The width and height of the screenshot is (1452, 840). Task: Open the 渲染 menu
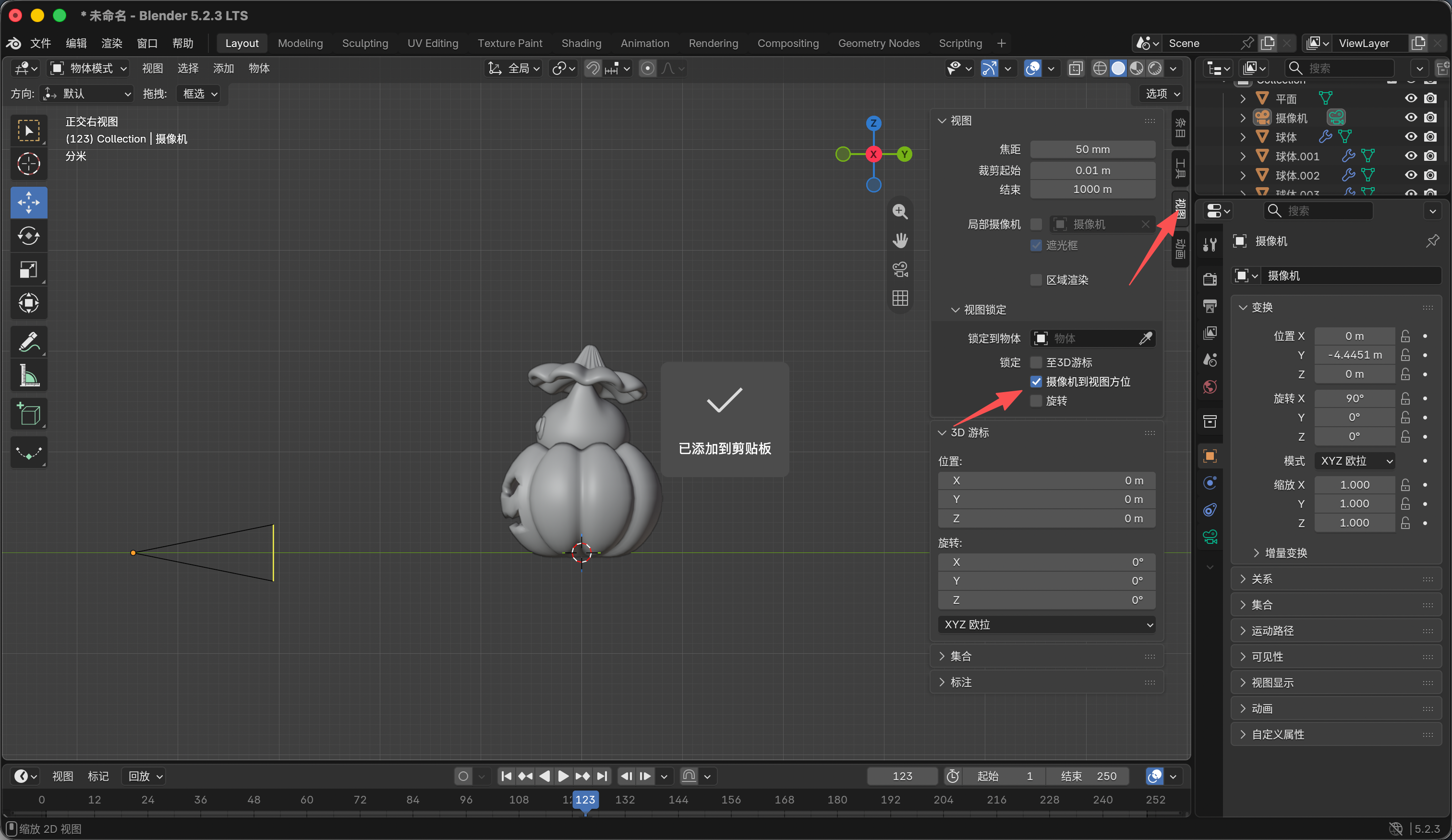[111, 43]
